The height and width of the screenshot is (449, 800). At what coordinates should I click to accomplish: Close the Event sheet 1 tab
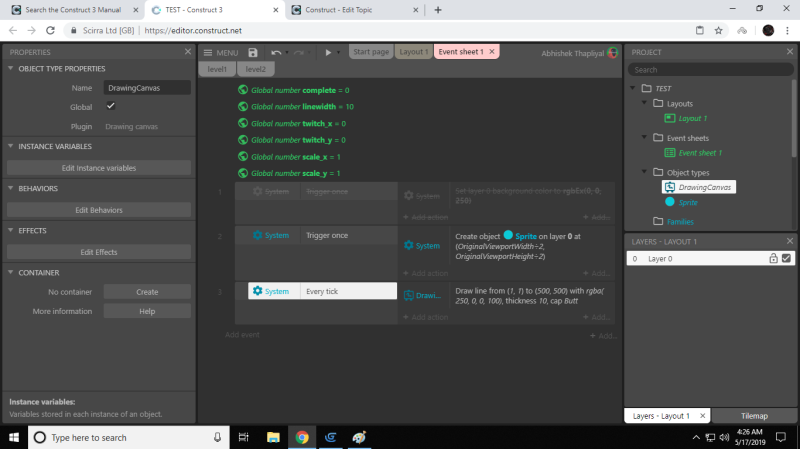(492, 52)
